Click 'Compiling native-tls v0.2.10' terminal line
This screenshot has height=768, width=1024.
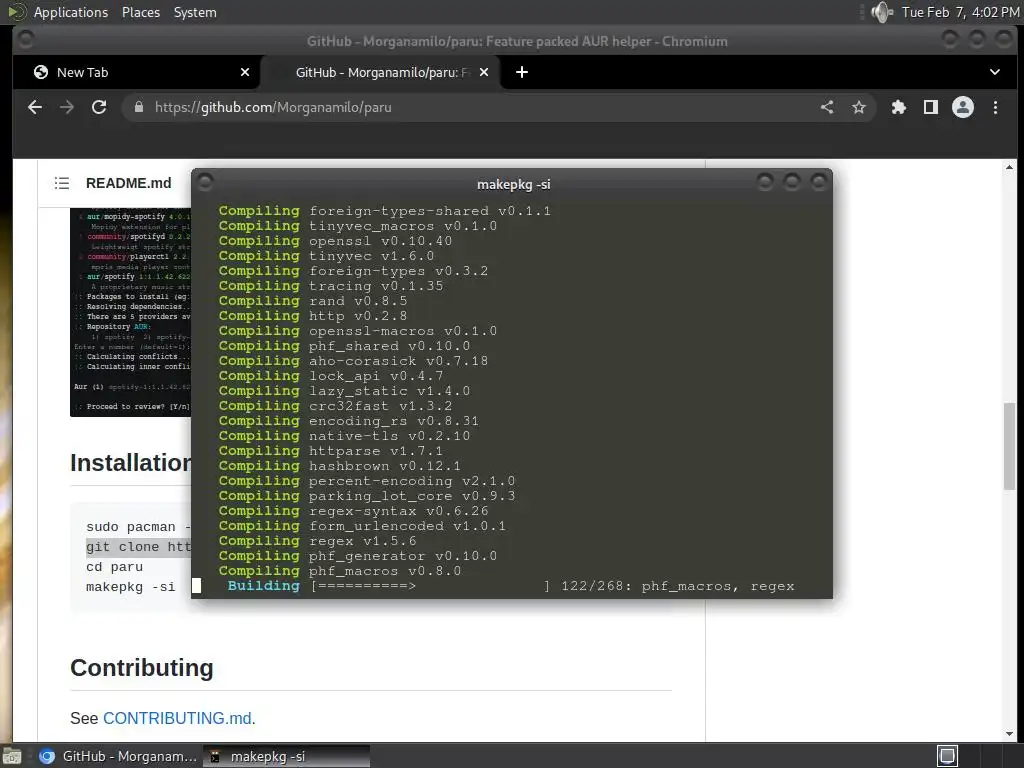(344, 436)
